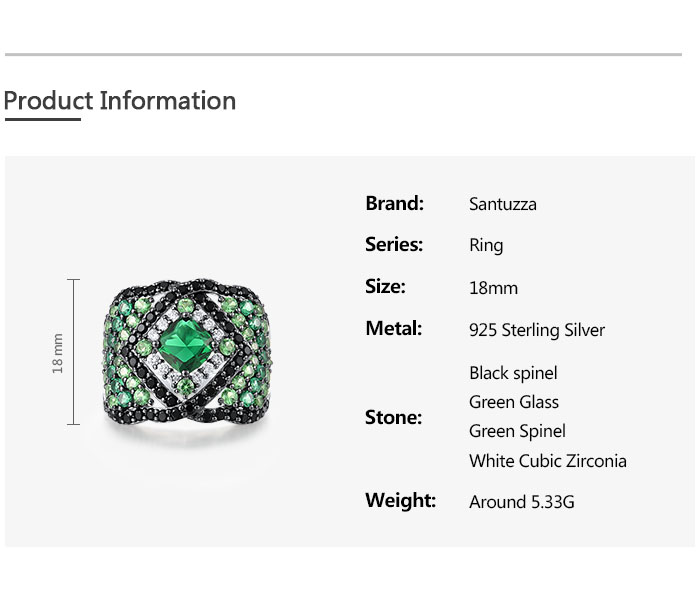Click the Green Glass stone entry
Viewport: 700px width, 607px height.
(514, 402)
